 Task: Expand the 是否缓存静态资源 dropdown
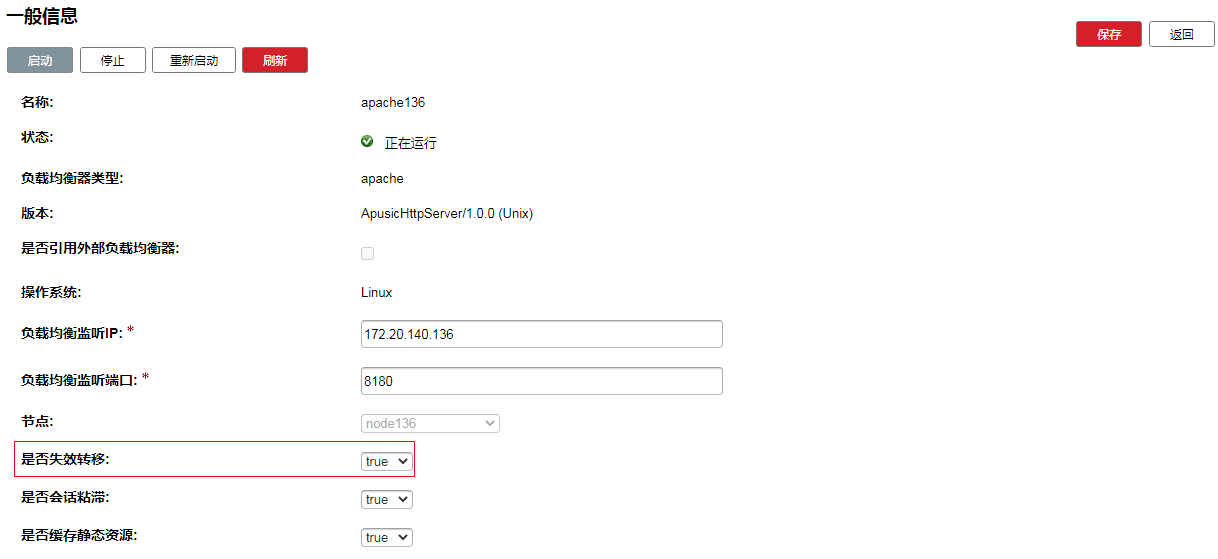click(386, 537)
